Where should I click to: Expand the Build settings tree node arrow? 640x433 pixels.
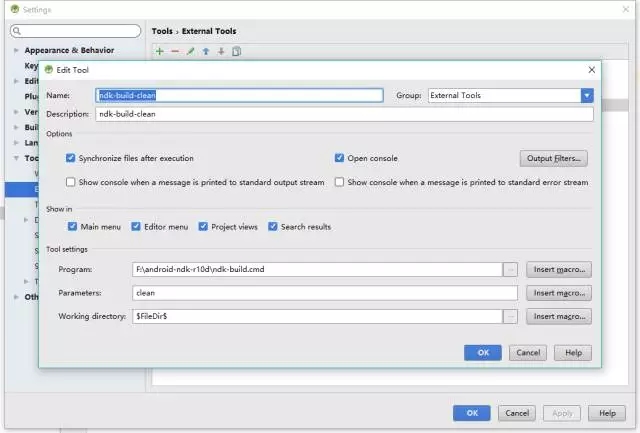[x=16, y=127]
